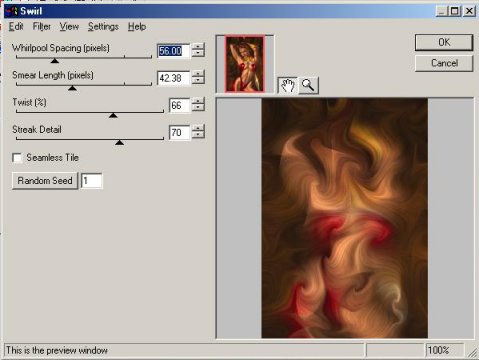Open the Edit menu
Image resolution: width=479 pixels, height=360 pixels.
coord(16,27)
